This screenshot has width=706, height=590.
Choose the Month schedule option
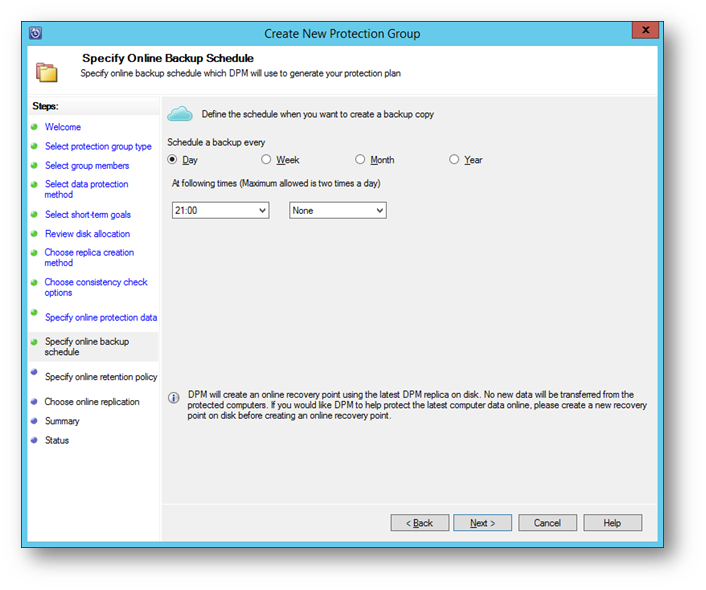click(x=360, y=159)
